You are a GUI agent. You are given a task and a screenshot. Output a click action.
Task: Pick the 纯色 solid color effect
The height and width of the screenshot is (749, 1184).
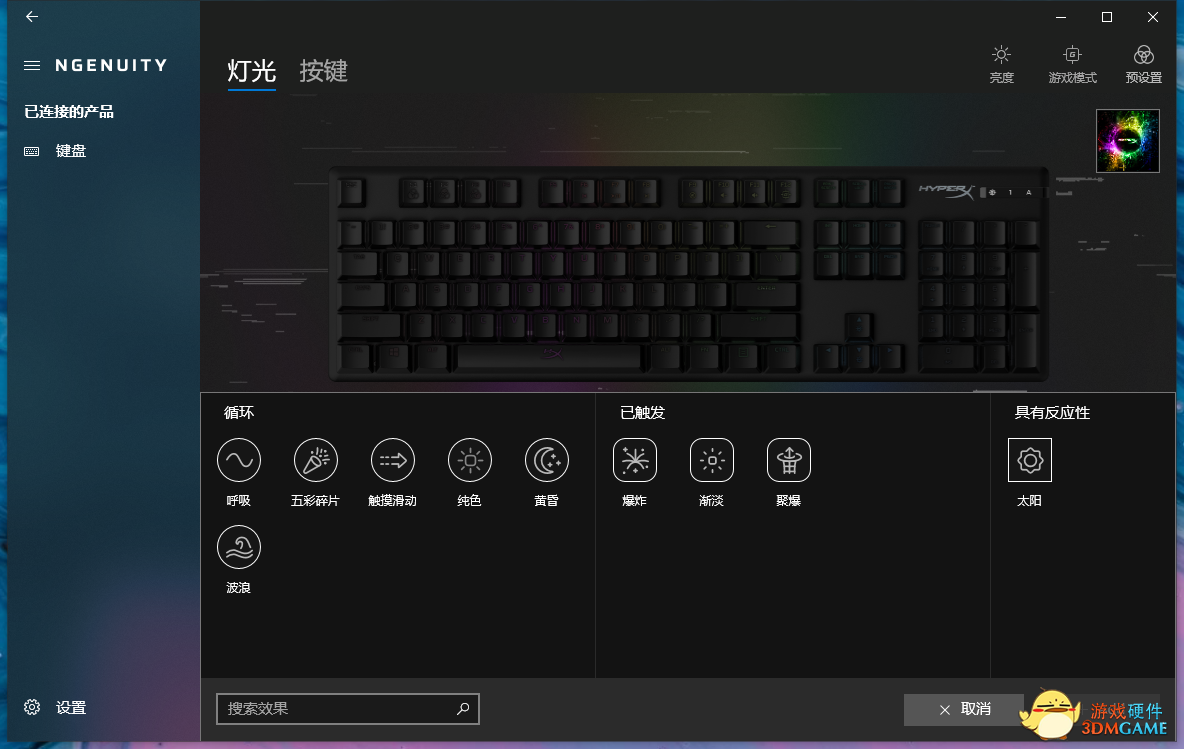coord(470,460)
